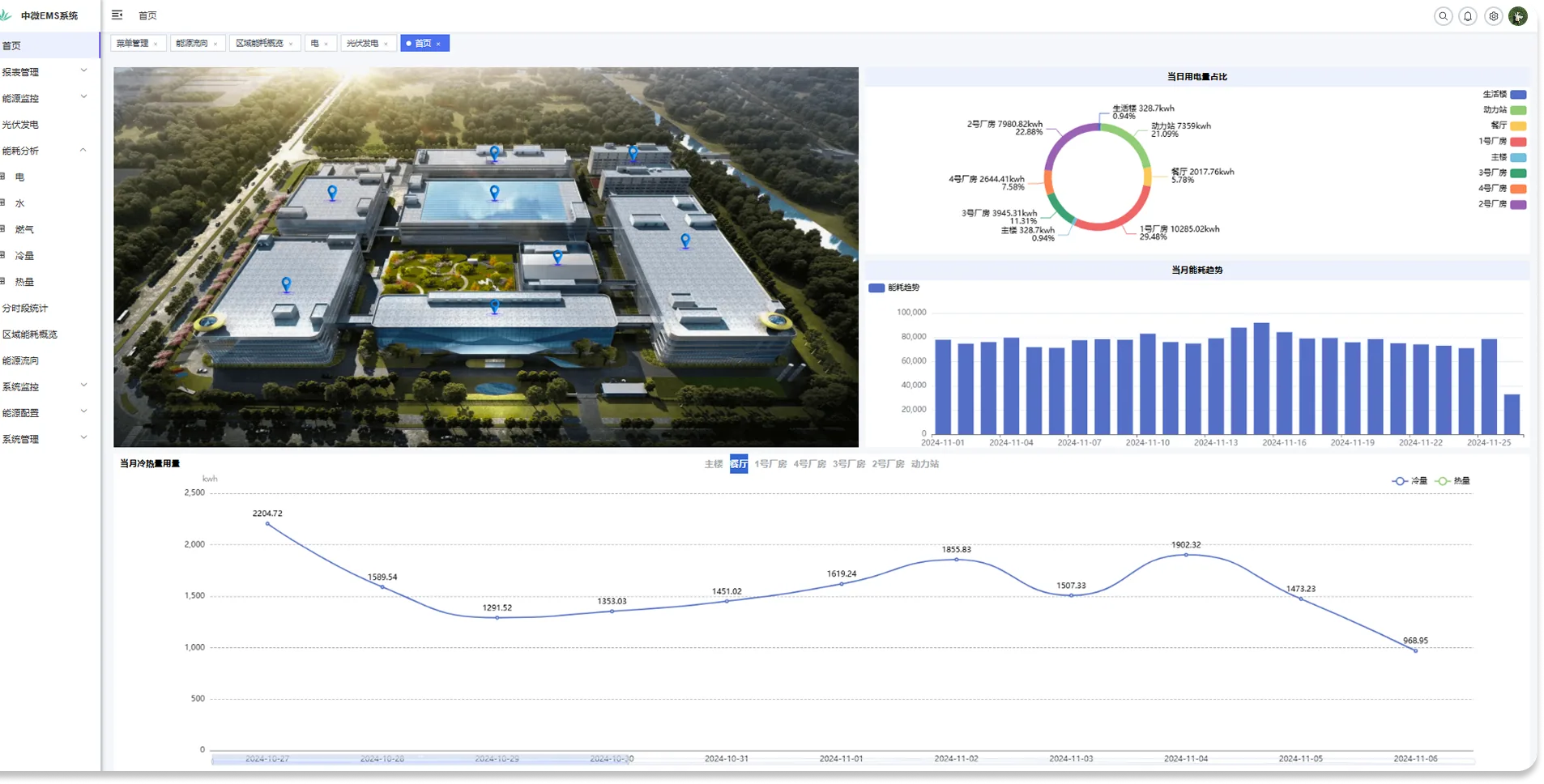Click the purple 2号厂房 legend color swatch
1544x784 pixels.
[x=1519, y=204]
